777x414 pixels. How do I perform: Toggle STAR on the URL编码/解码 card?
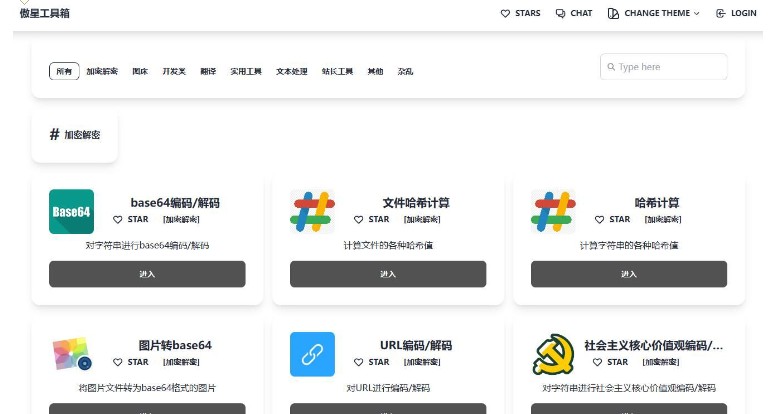click(x=372, y=362)
